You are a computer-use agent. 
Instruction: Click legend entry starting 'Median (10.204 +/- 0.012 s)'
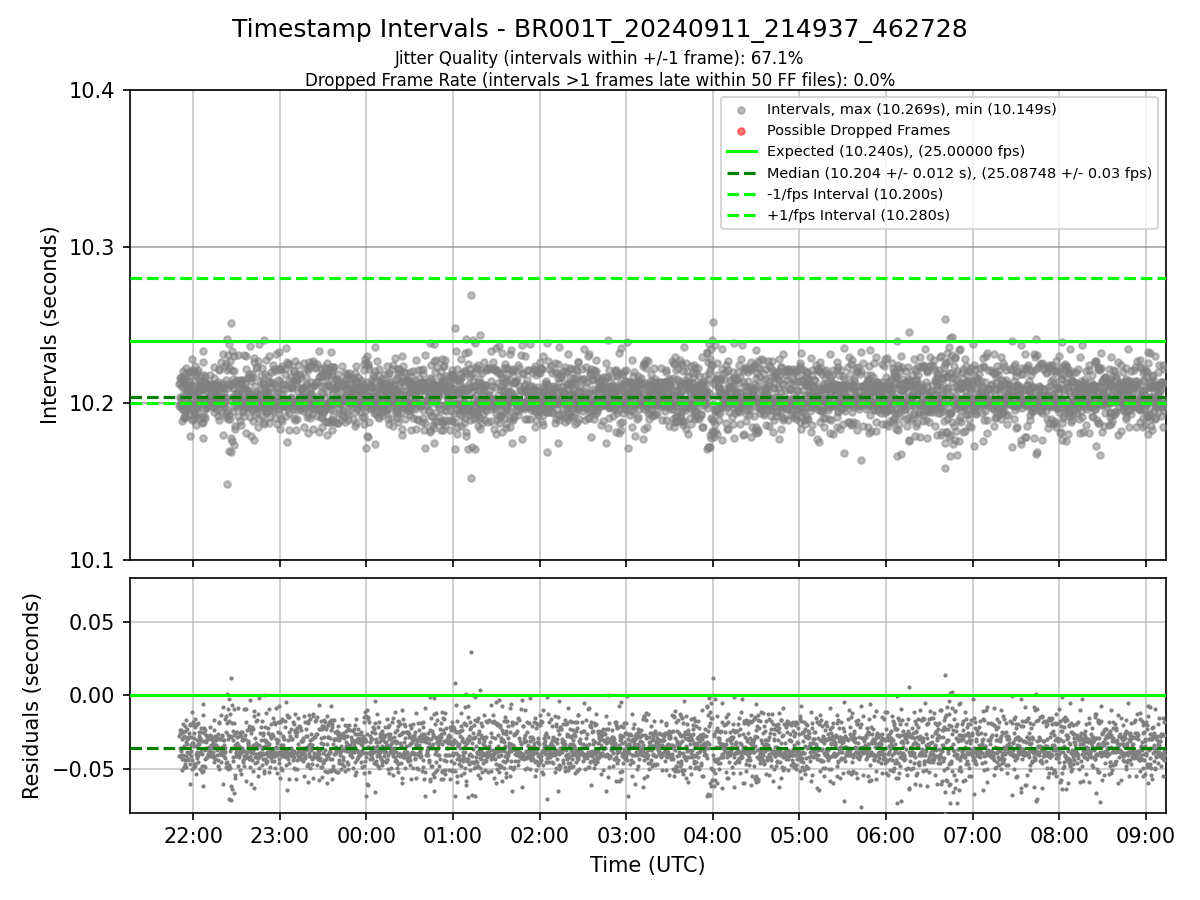pos(959,173)
